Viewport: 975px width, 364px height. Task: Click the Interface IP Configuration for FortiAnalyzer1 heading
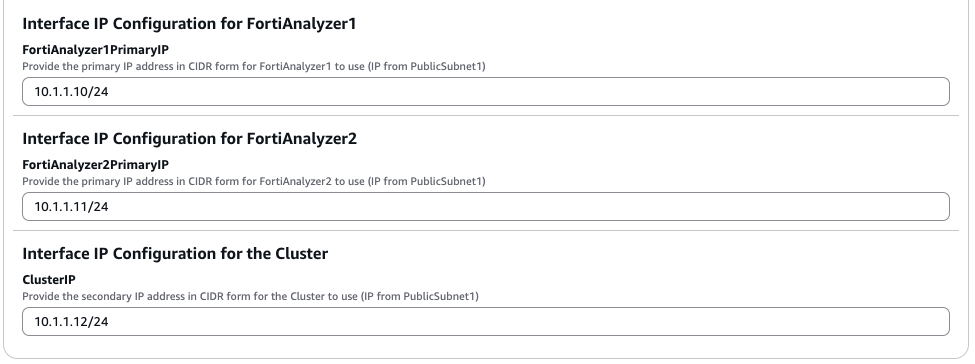(x=189, y=24)
